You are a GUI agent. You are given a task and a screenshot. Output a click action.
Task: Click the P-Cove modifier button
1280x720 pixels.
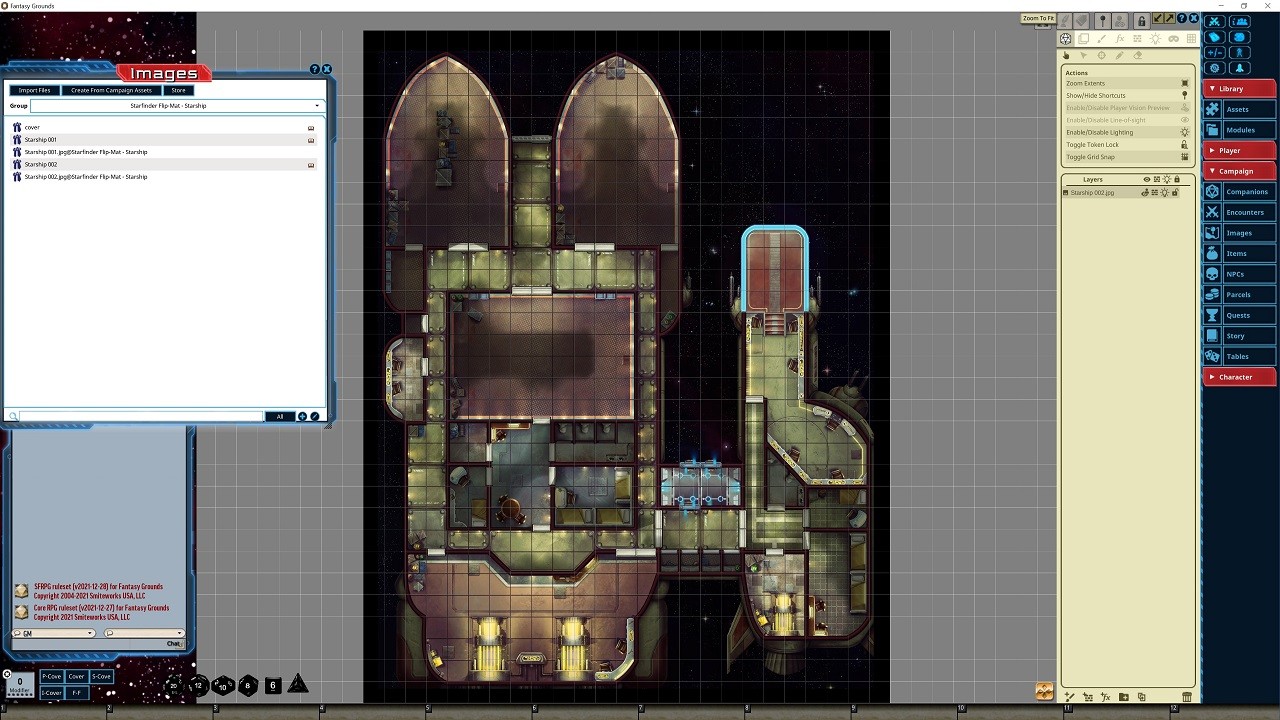click(x=51, y=677)
